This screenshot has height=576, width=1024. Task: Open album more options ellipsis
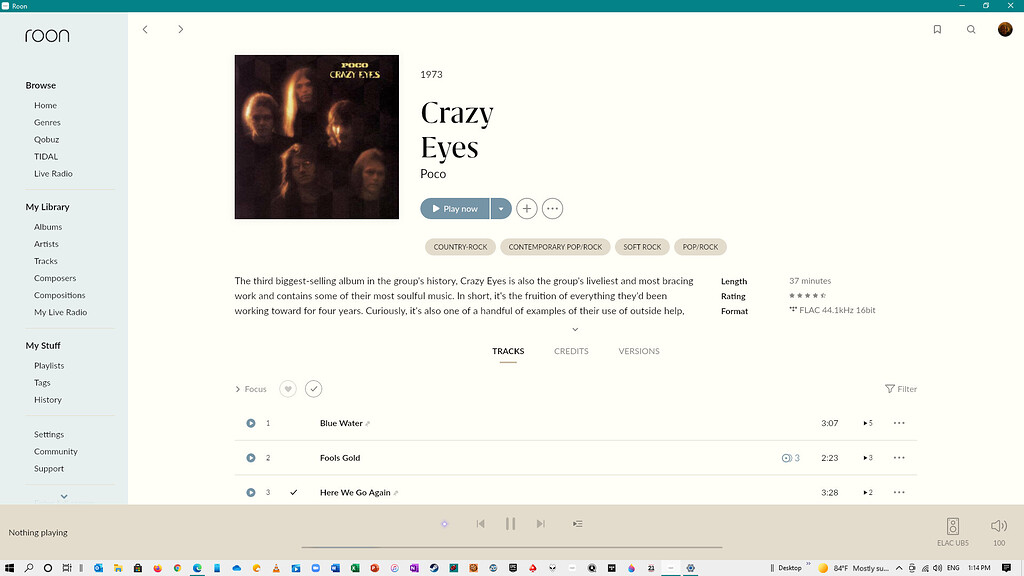coord(552,208)
